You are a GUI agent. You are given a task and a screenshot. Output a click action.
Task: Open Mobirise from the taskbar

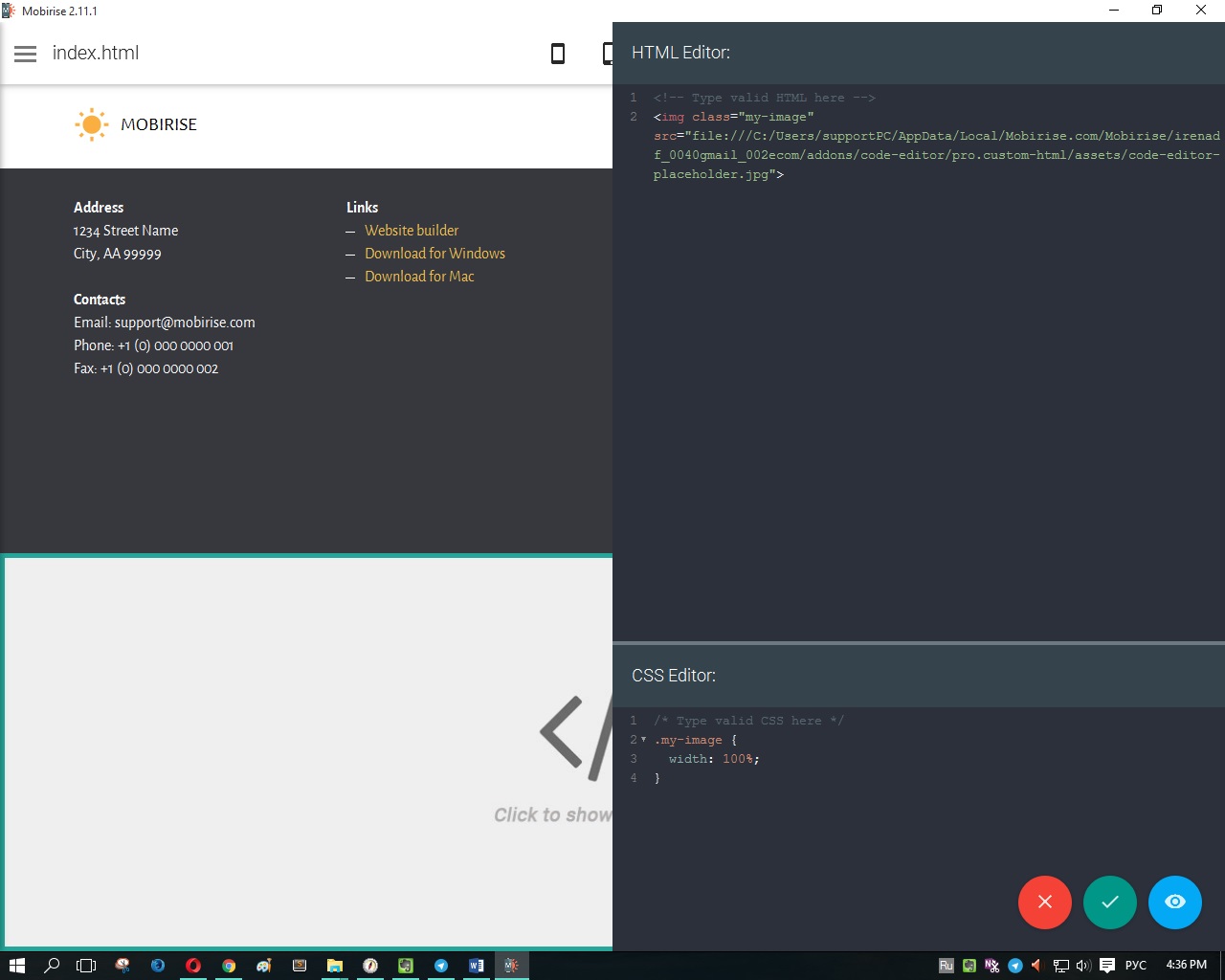pos(511,966)
